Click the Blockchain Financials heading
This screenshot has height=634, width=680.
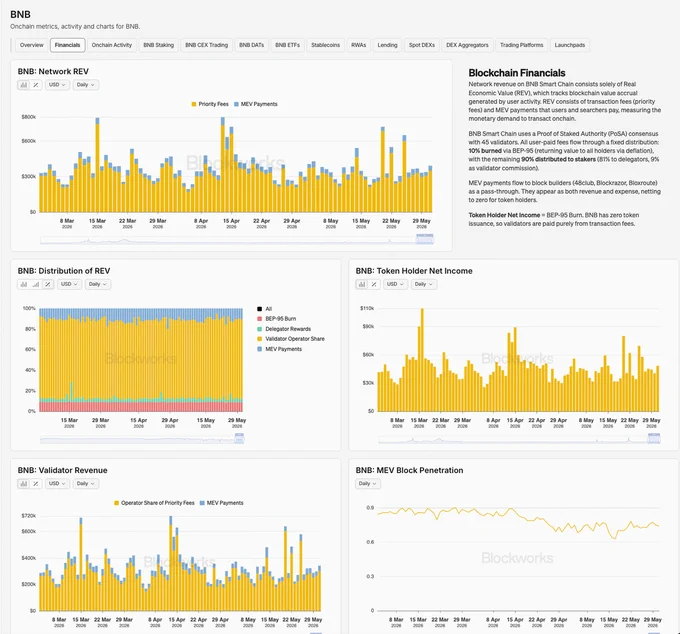tap(517, 73)
